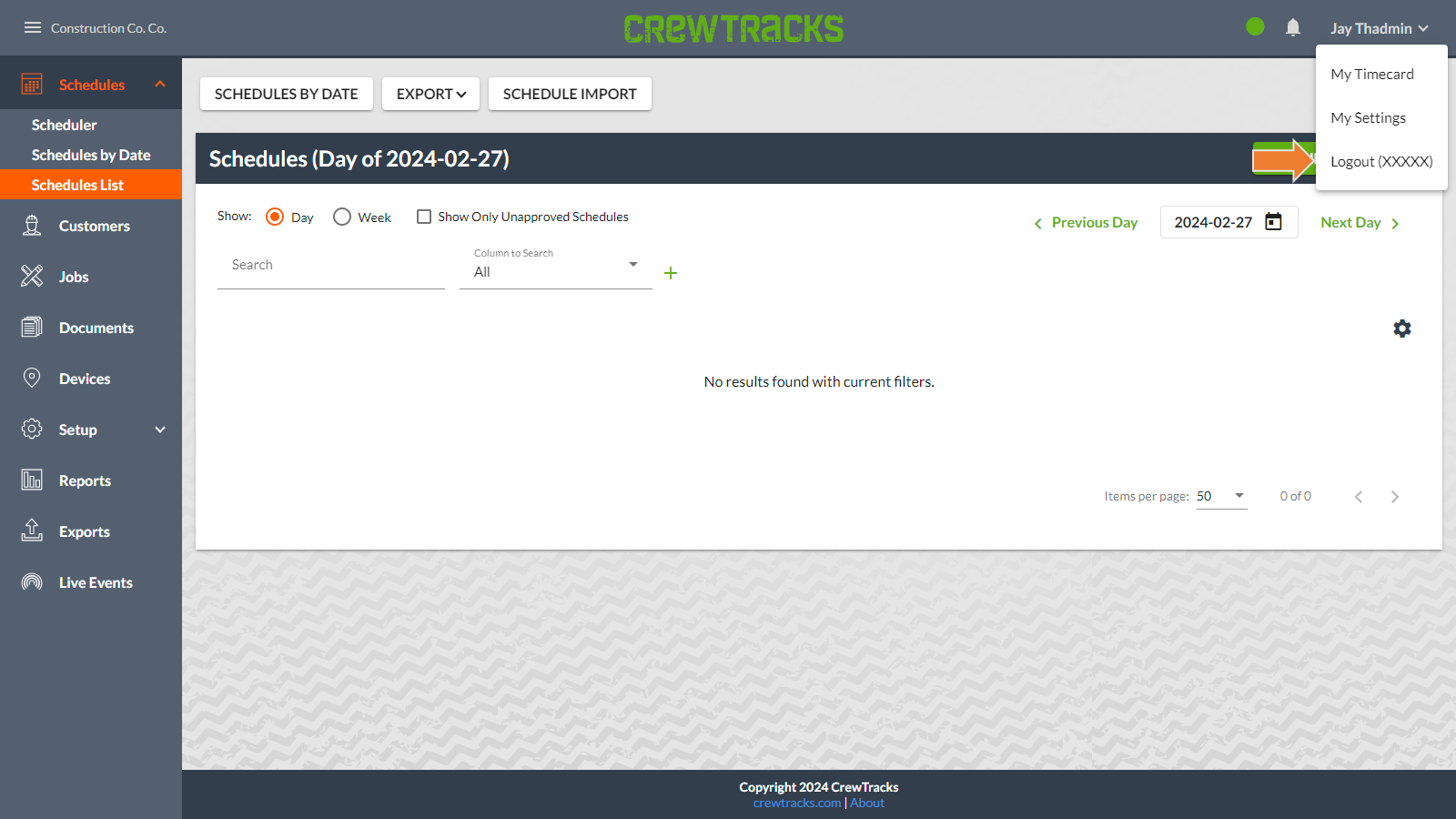Open Documents in the sidebar
Viewport: 1456px width, 819px height.
coord(96,328)
